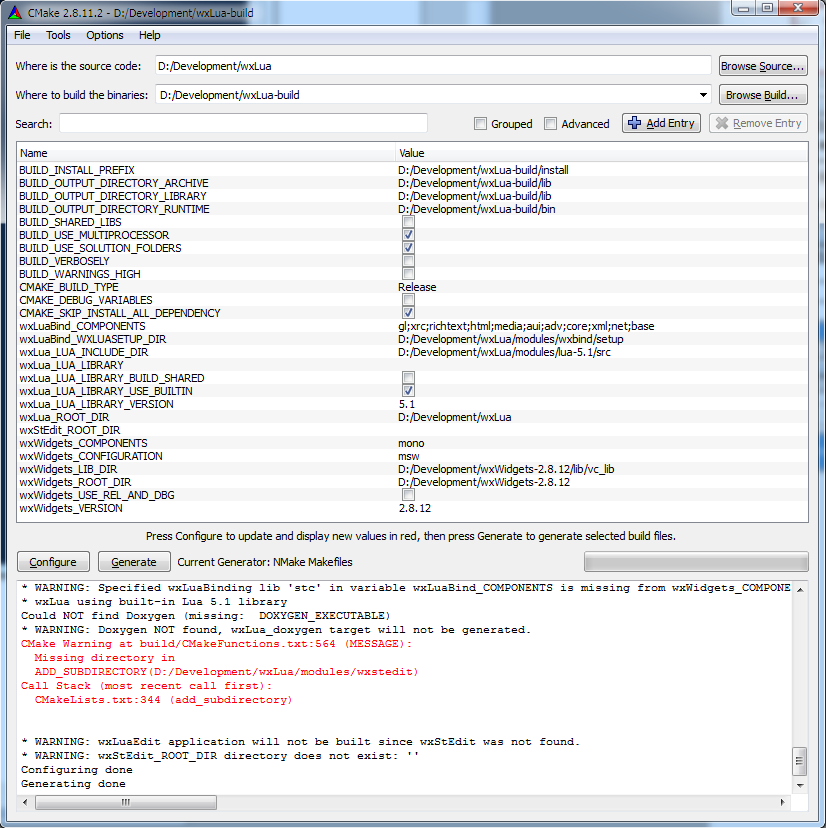The width and height of the screenshot is (826, 828).
Task: Select the wxLuaBind_COMPONENTS value
Action: (x=526, y=326)
